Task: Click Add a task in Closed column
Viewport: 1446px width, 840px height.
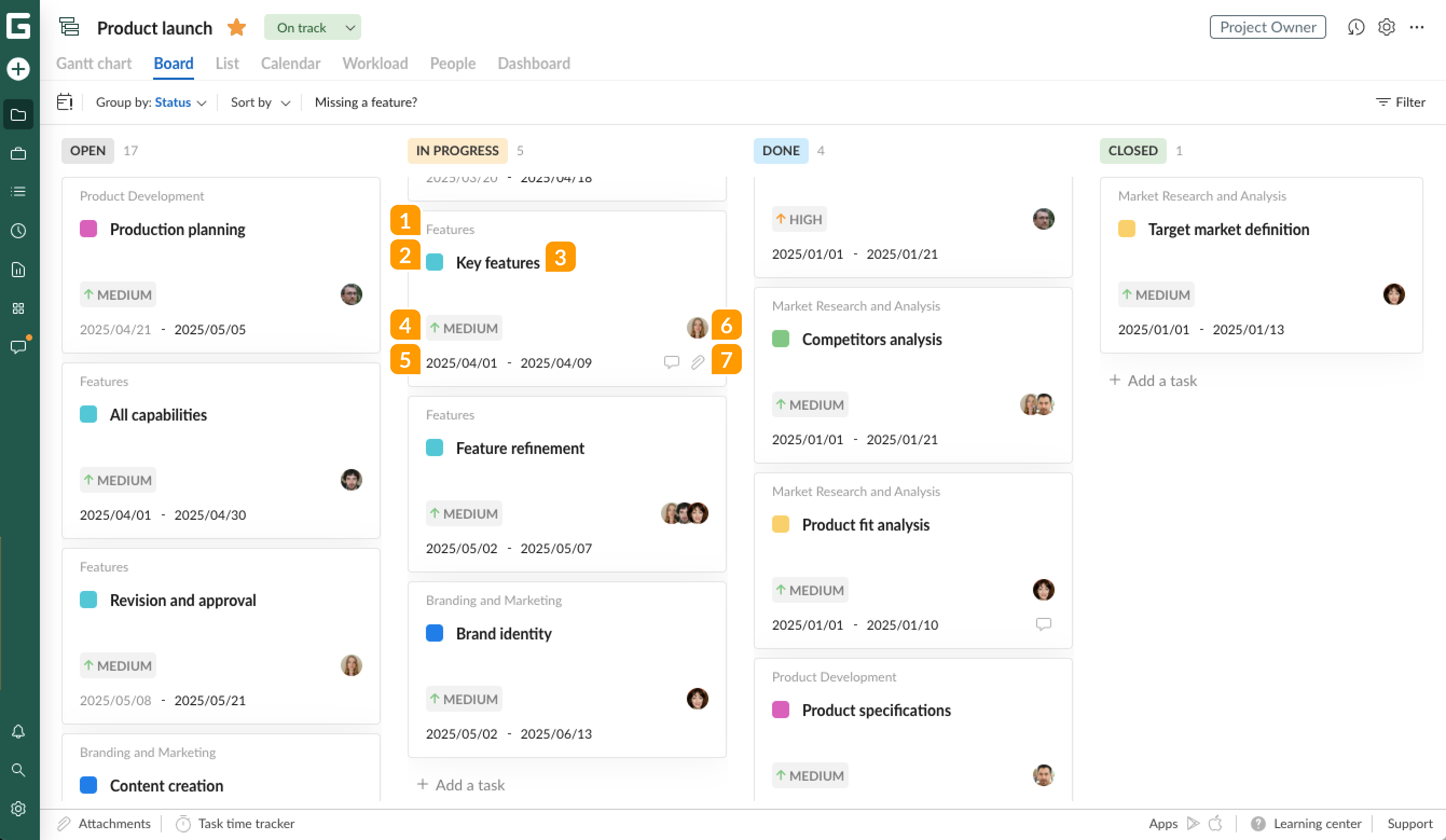Action: click(1153, 381)
